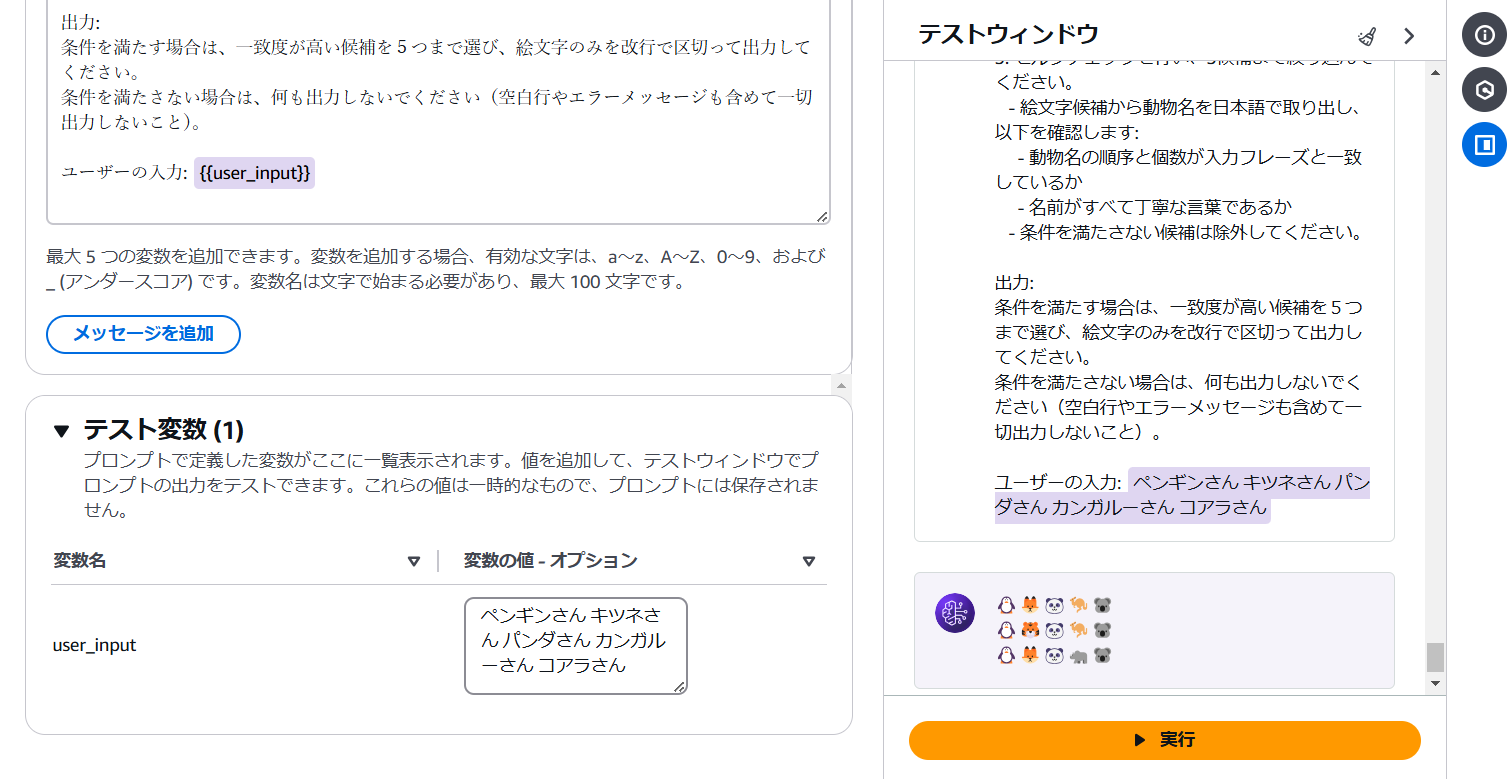
Task: Toggle the blue panel icon in sidebar
Action: click(x=1485, y=145)
